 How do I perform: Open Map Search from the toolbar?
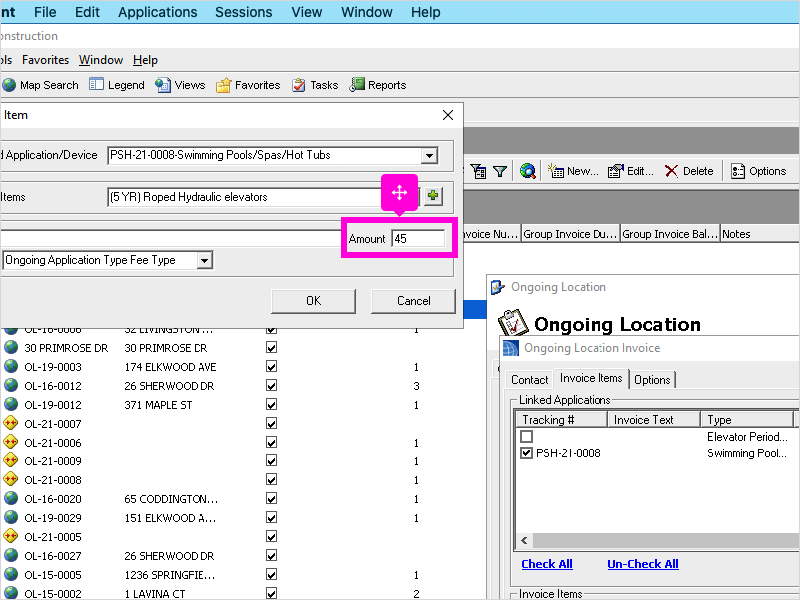point(41,85)
